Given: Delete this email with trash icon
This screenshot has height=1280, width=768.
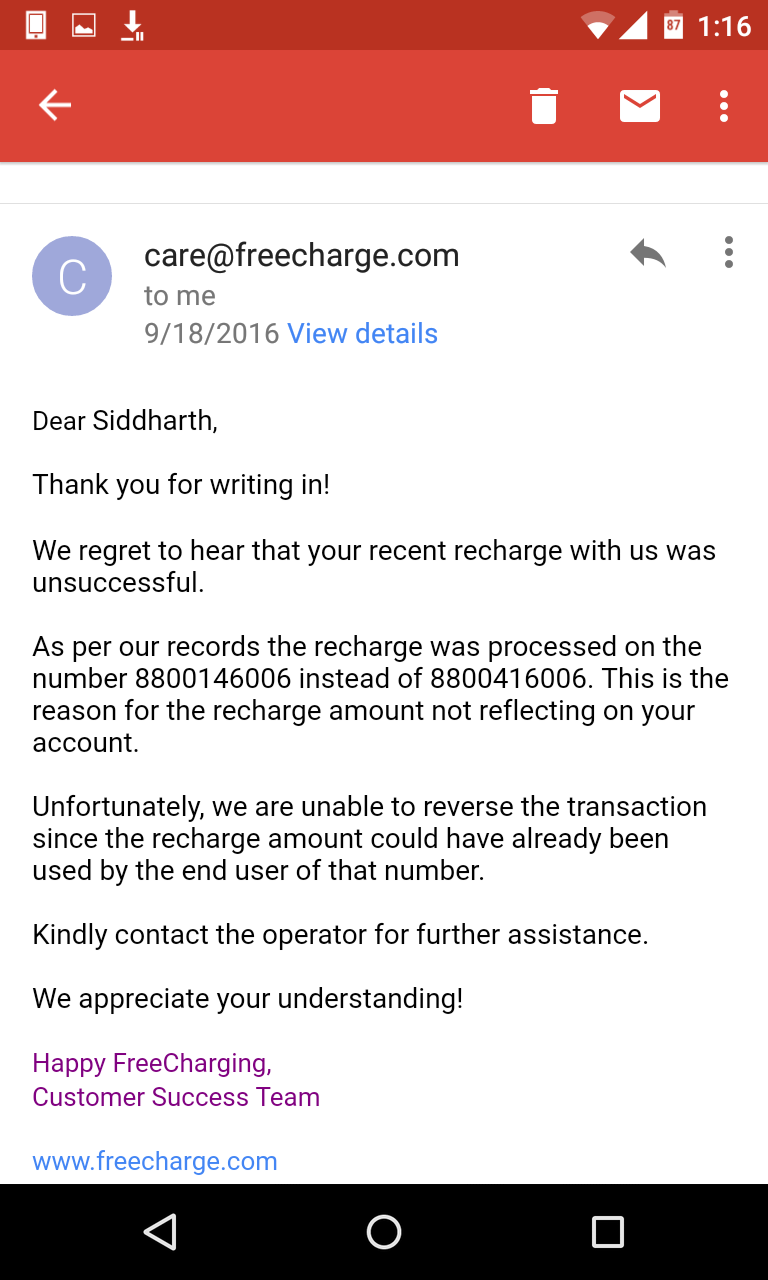Looking at the screenshot, I should click(x=544, y=105).
